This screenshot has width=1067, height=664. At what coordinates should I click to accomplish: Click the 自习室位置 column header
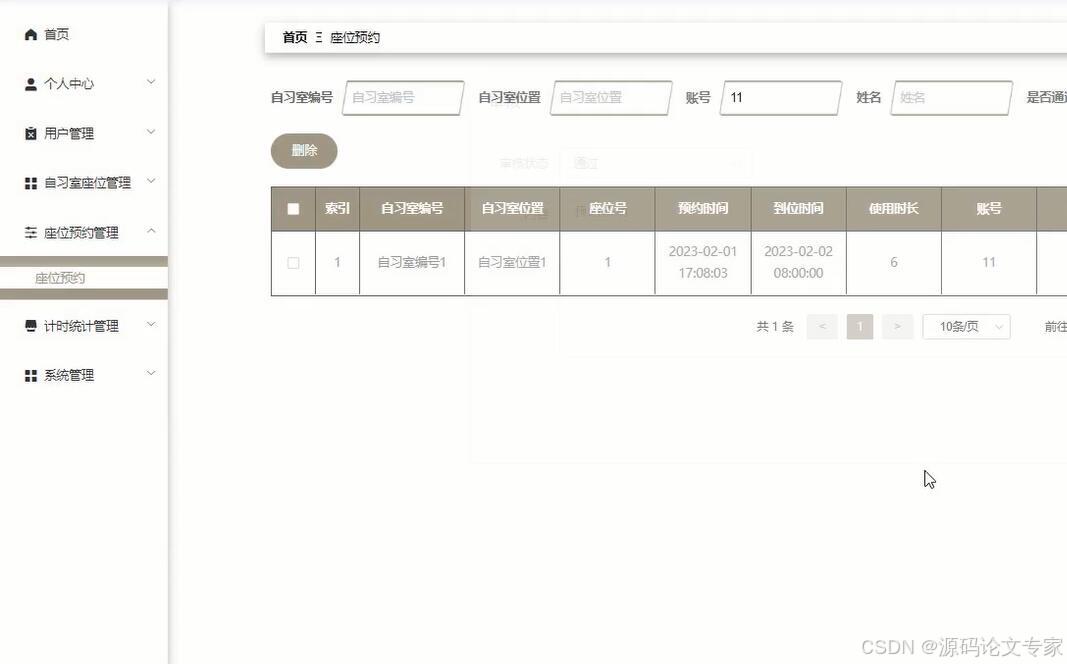click(512, 209)
